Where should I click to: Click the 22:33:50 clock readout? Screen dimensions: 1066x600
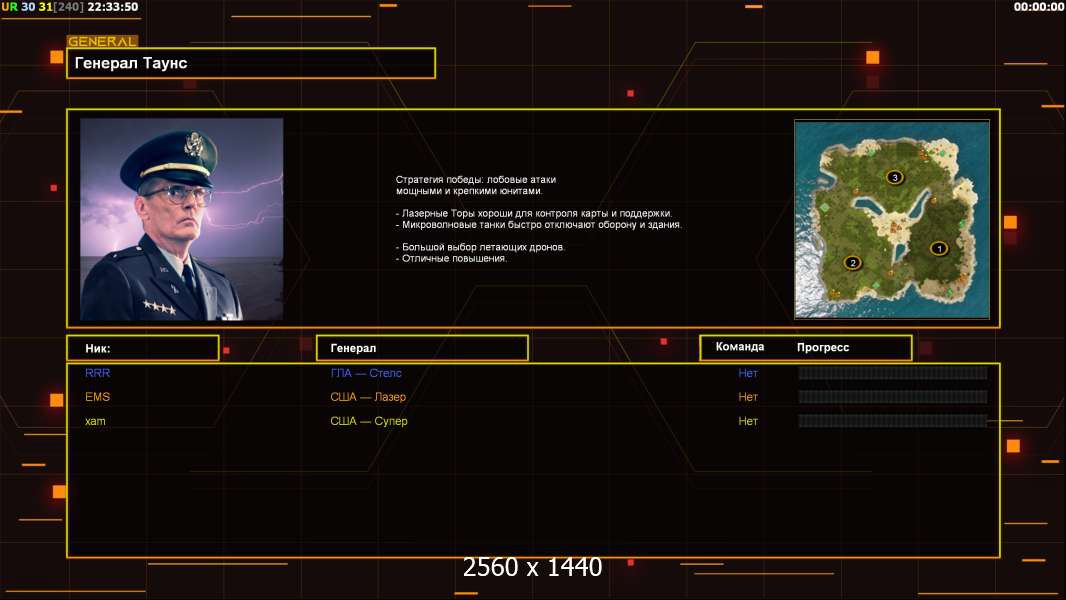click(x=113, y=7)
